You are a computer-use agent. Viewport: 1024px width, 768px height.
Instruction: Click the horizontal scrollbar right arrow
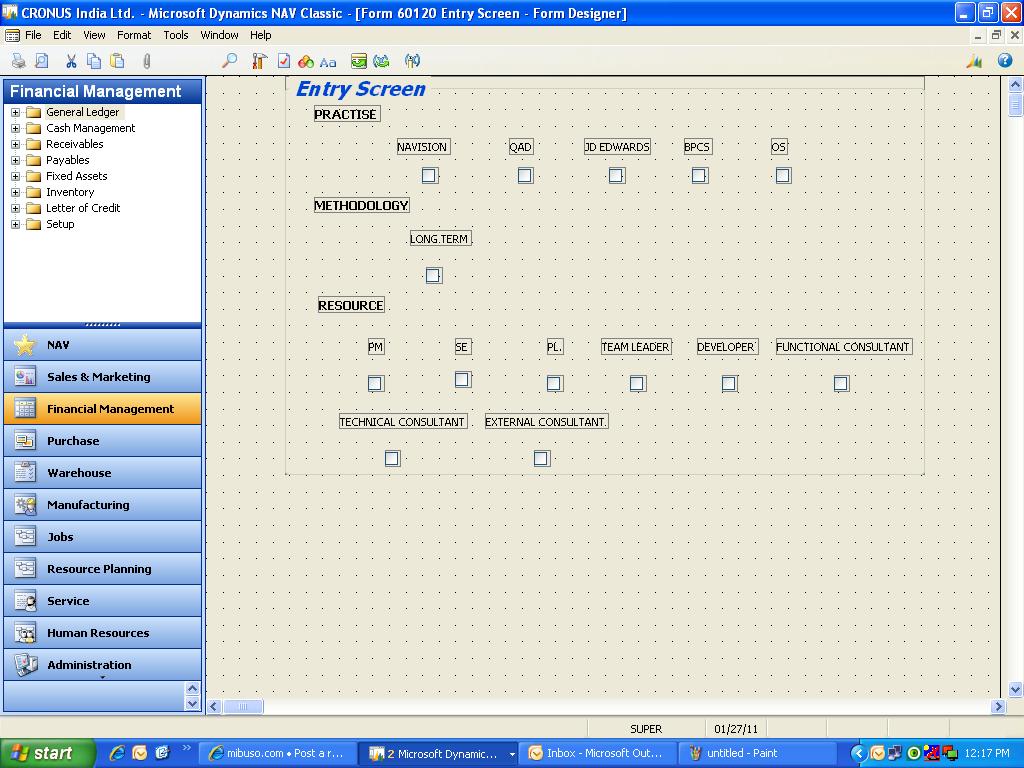tap(998, 706)
